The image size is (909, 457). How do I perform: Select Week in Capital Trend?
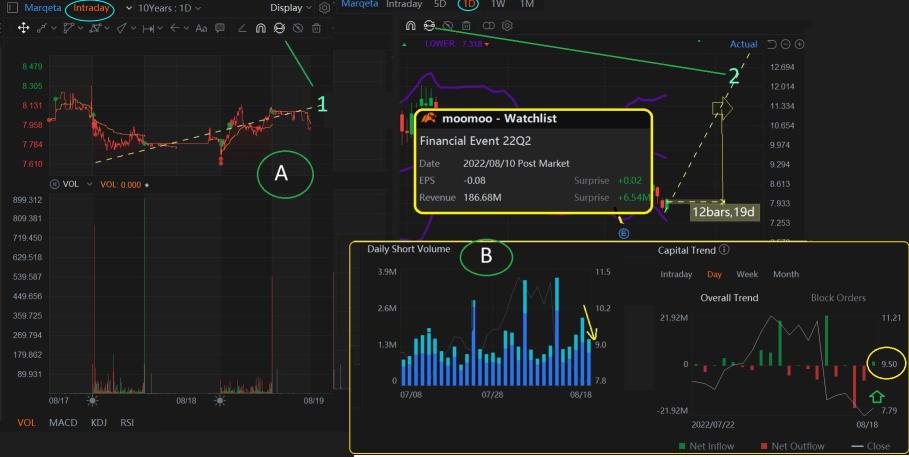pyautogui.click(x=747, y=274)
